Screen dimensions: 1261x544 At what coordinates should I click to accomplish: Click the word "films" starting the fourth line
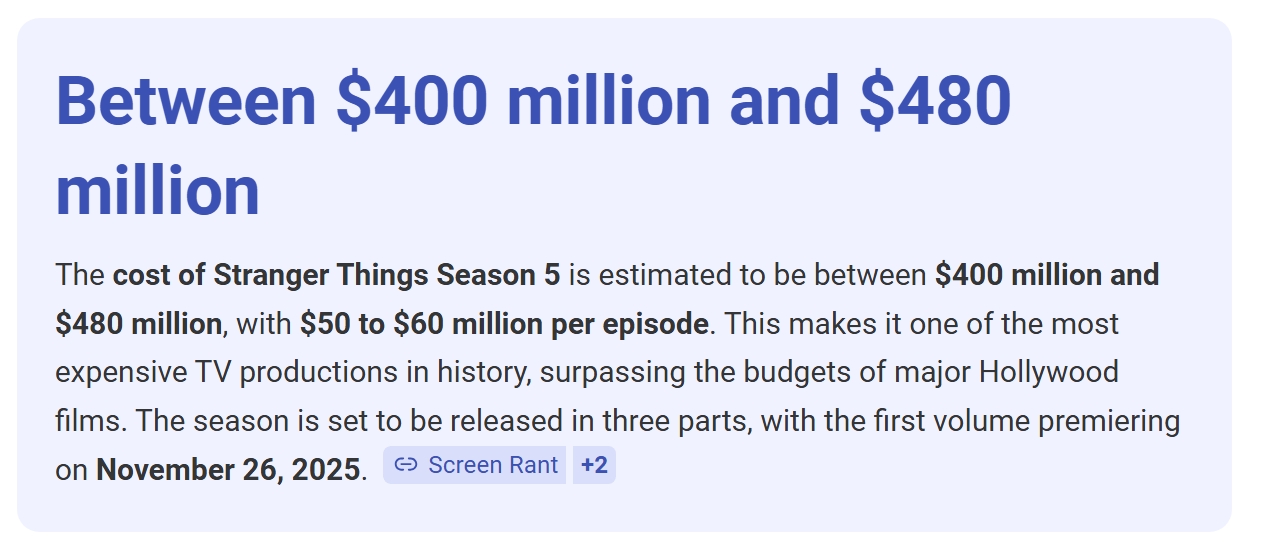point(90,421)
